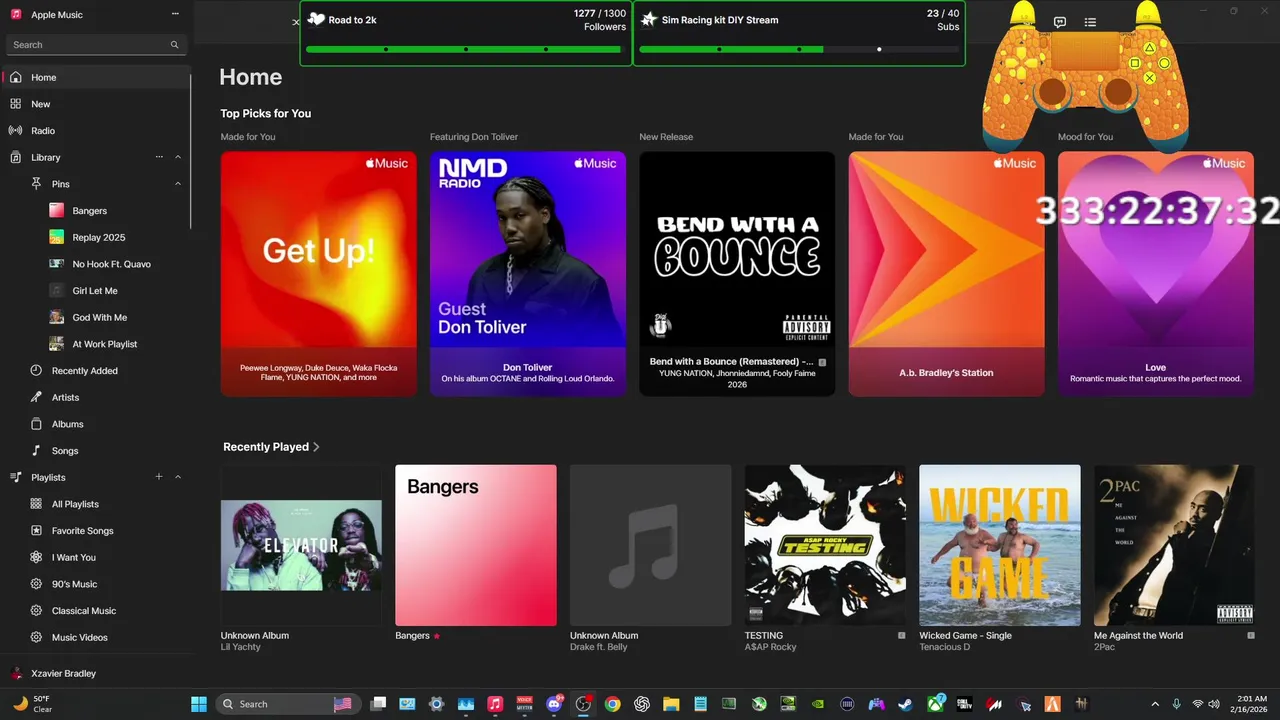Show hidden system tray icons
Screen dimensions: 1280x720
tap(1155, 704)
